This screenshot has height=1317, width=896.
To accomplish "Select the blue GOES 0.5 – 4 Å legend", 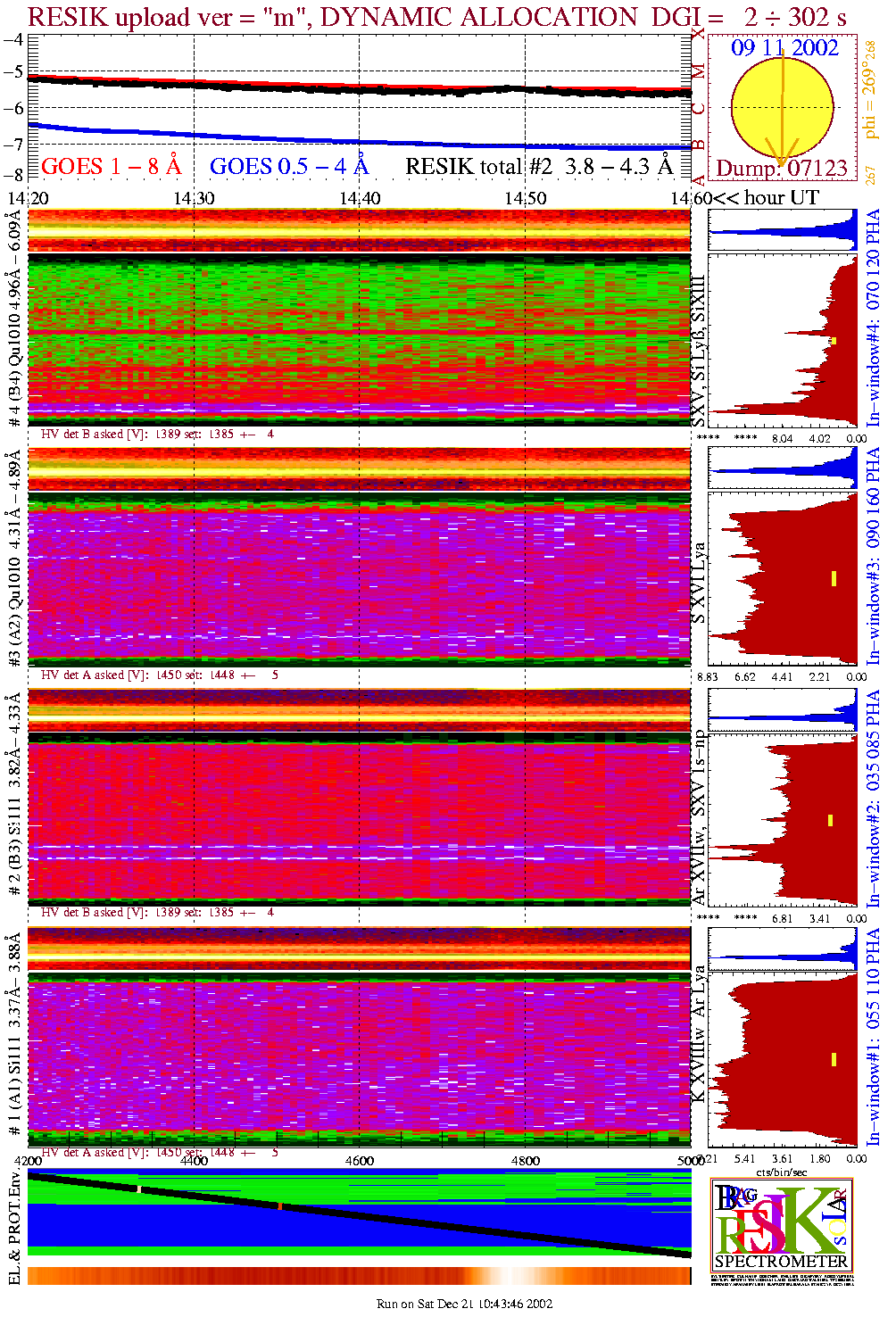I will 288,166.
